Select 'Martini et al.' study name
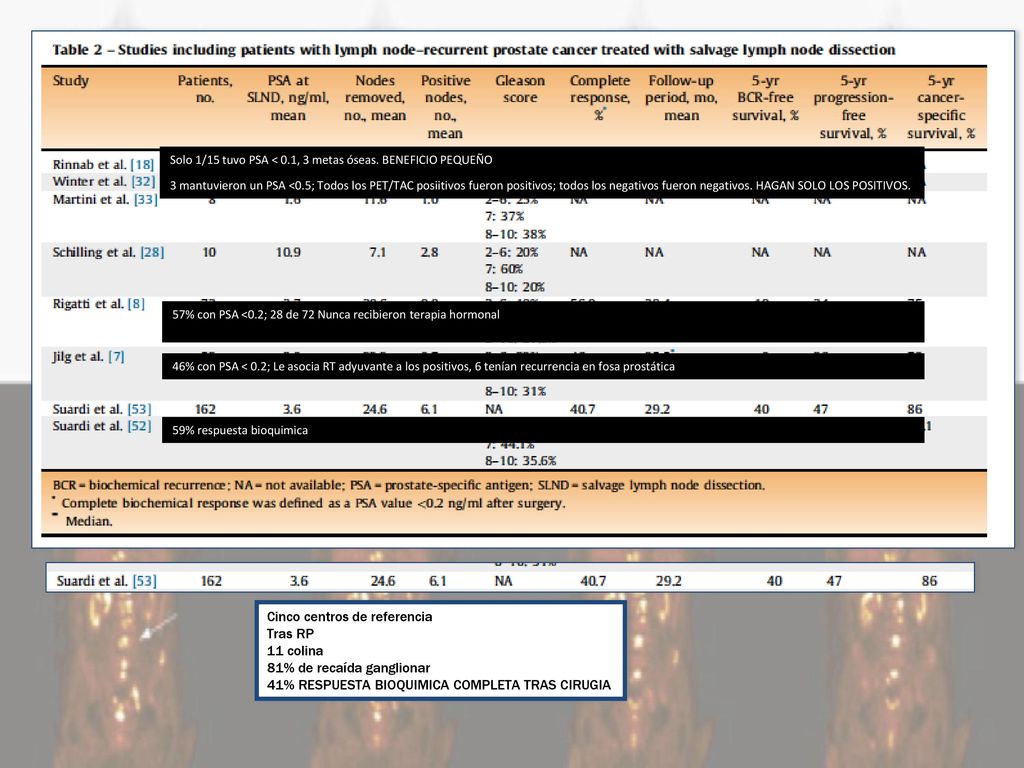The image size is (1024, 768). [91, 199]
